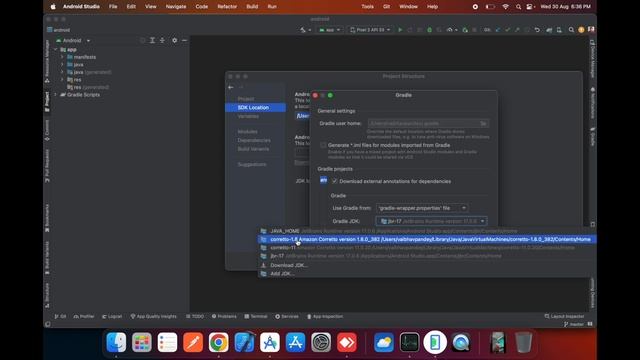Open the Gradle JDK combo box
This screenshot has width=640, height=360.
point(431,221)
